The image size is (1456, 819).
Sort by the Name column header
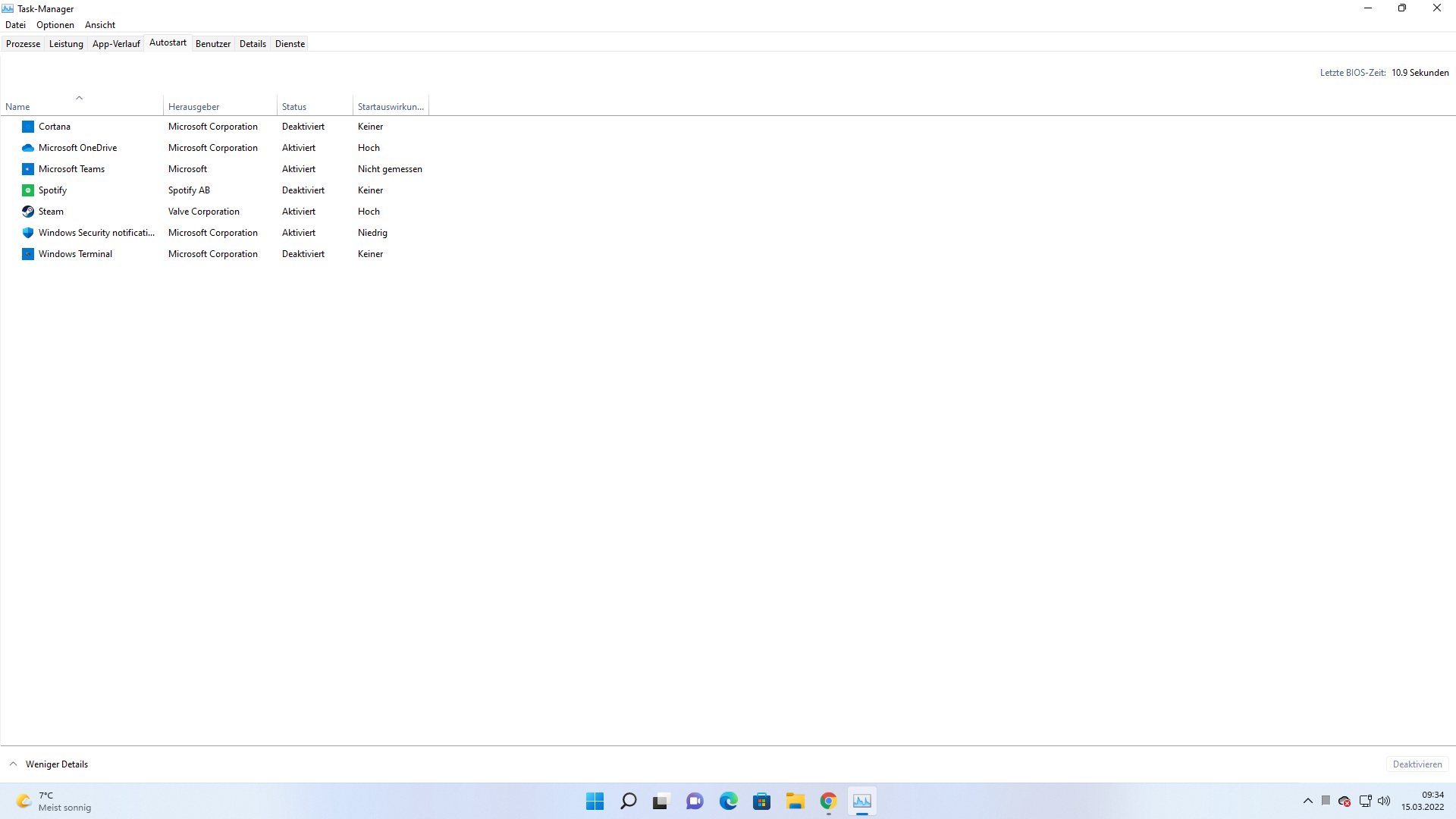[x=82, y=106]
